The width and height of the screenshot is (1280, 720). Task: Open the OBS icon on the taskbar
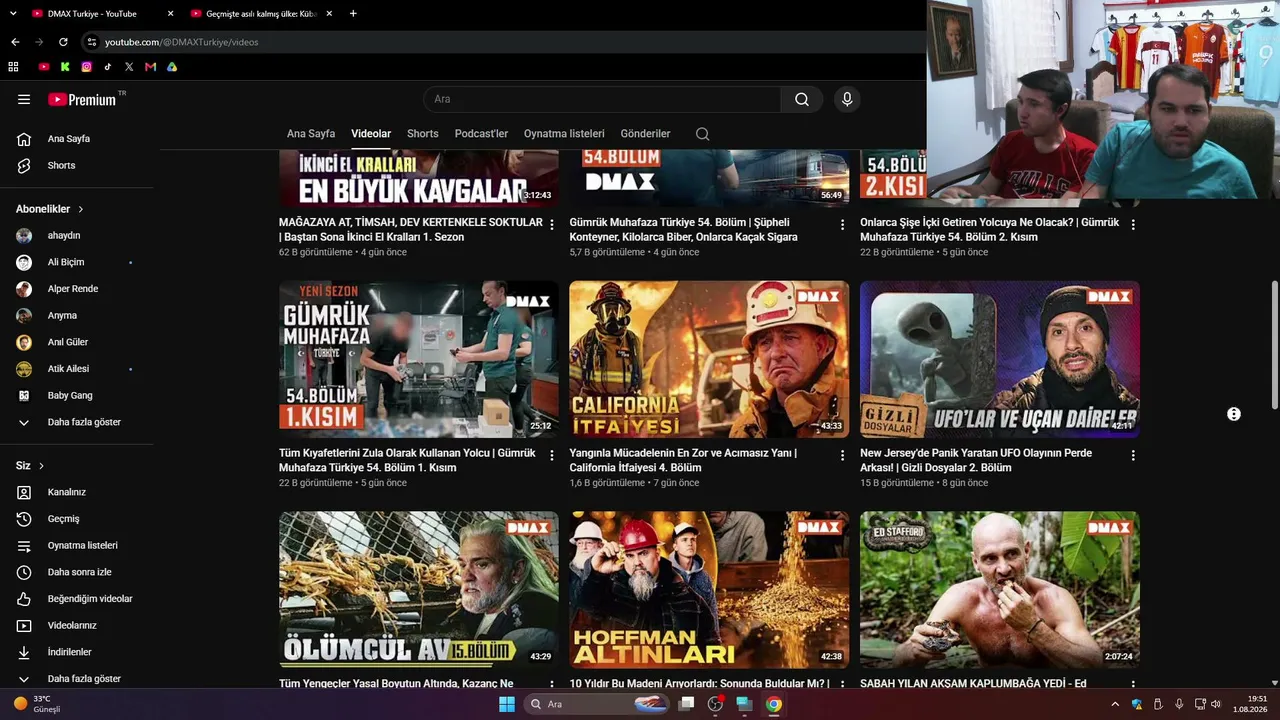715,704
